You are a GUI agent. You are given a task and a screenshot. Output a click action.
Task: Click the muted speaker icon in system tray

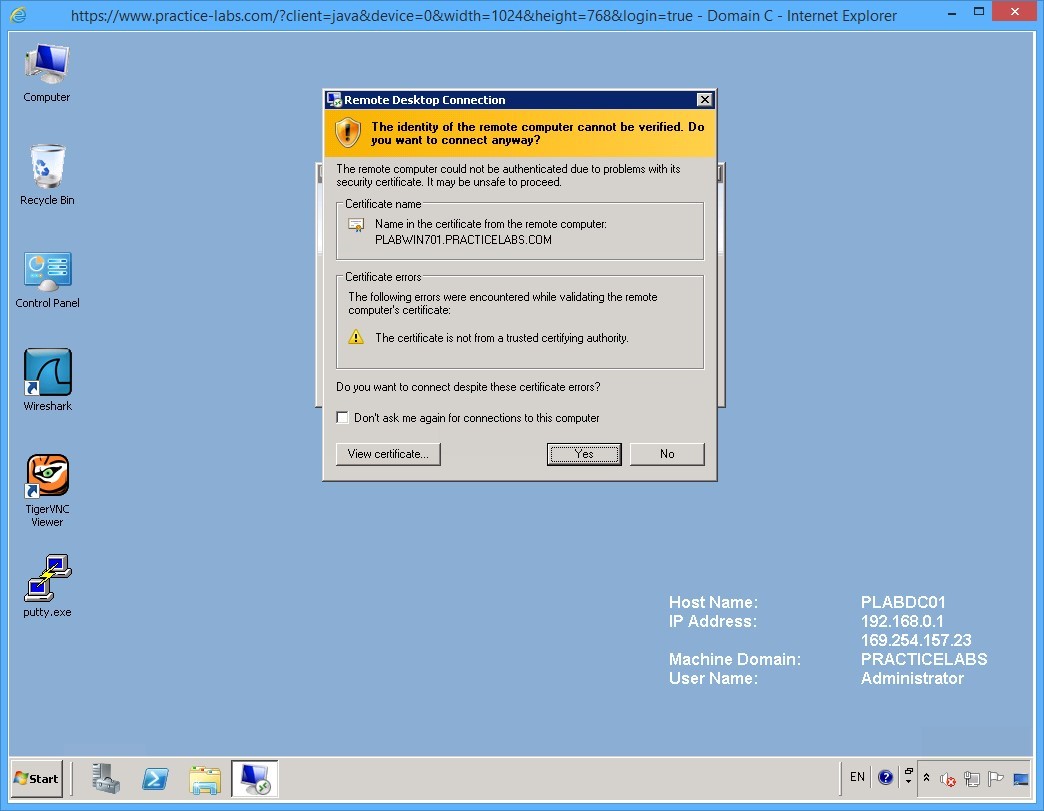click(x=948, y=779)
